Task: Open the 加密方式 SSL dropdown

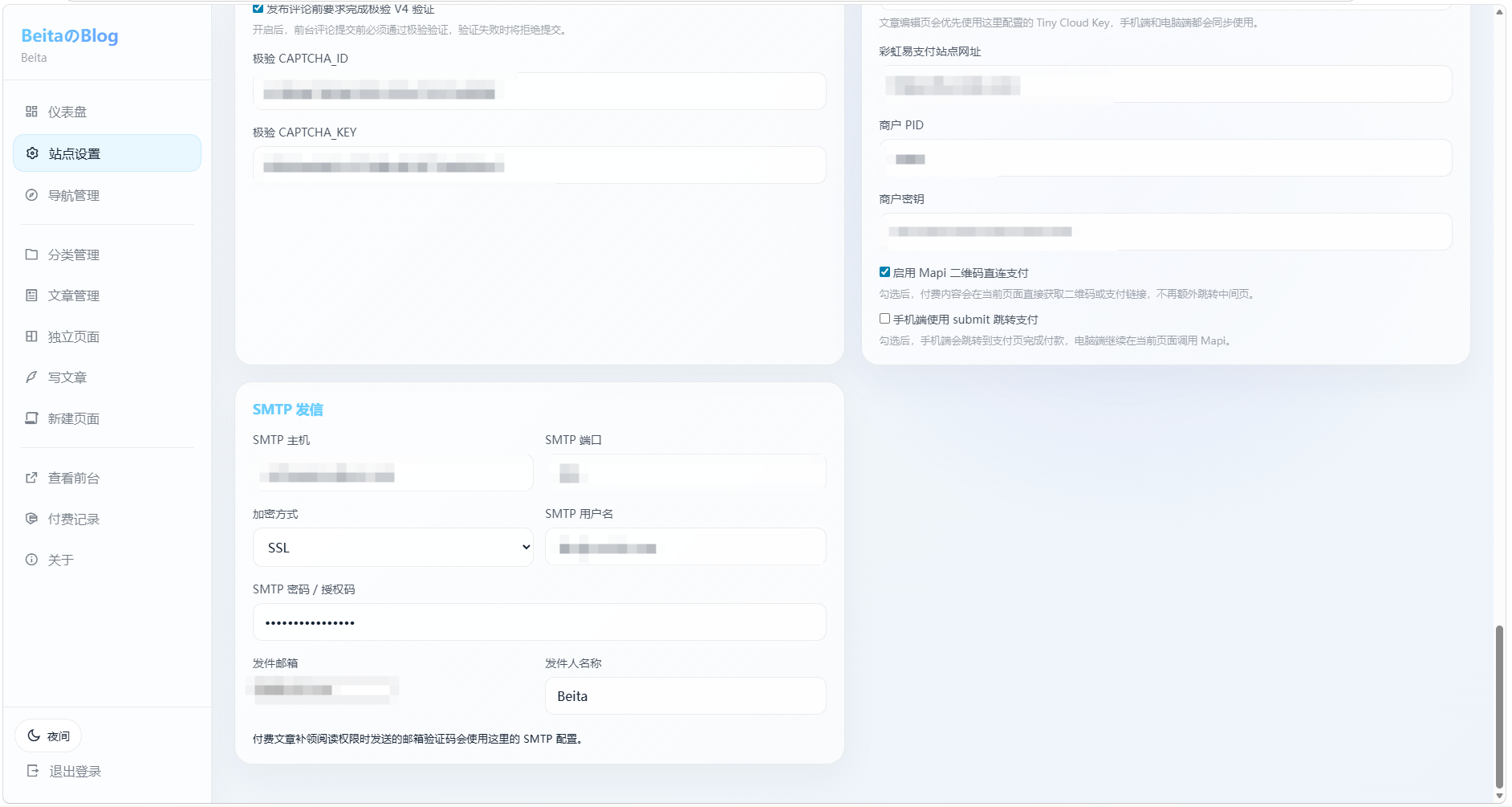Action: click(392, 548)
